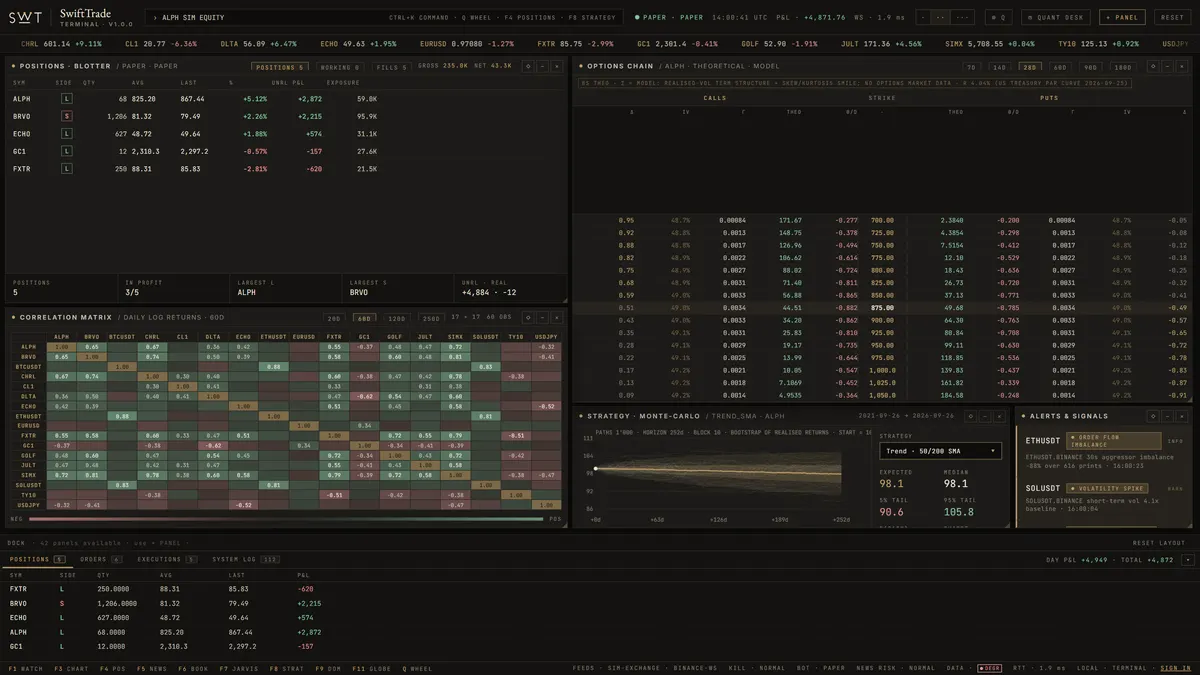This screenshot has height=675, width=1200.
Task: Click the L side badge for GC1
Action: point(67,151)
